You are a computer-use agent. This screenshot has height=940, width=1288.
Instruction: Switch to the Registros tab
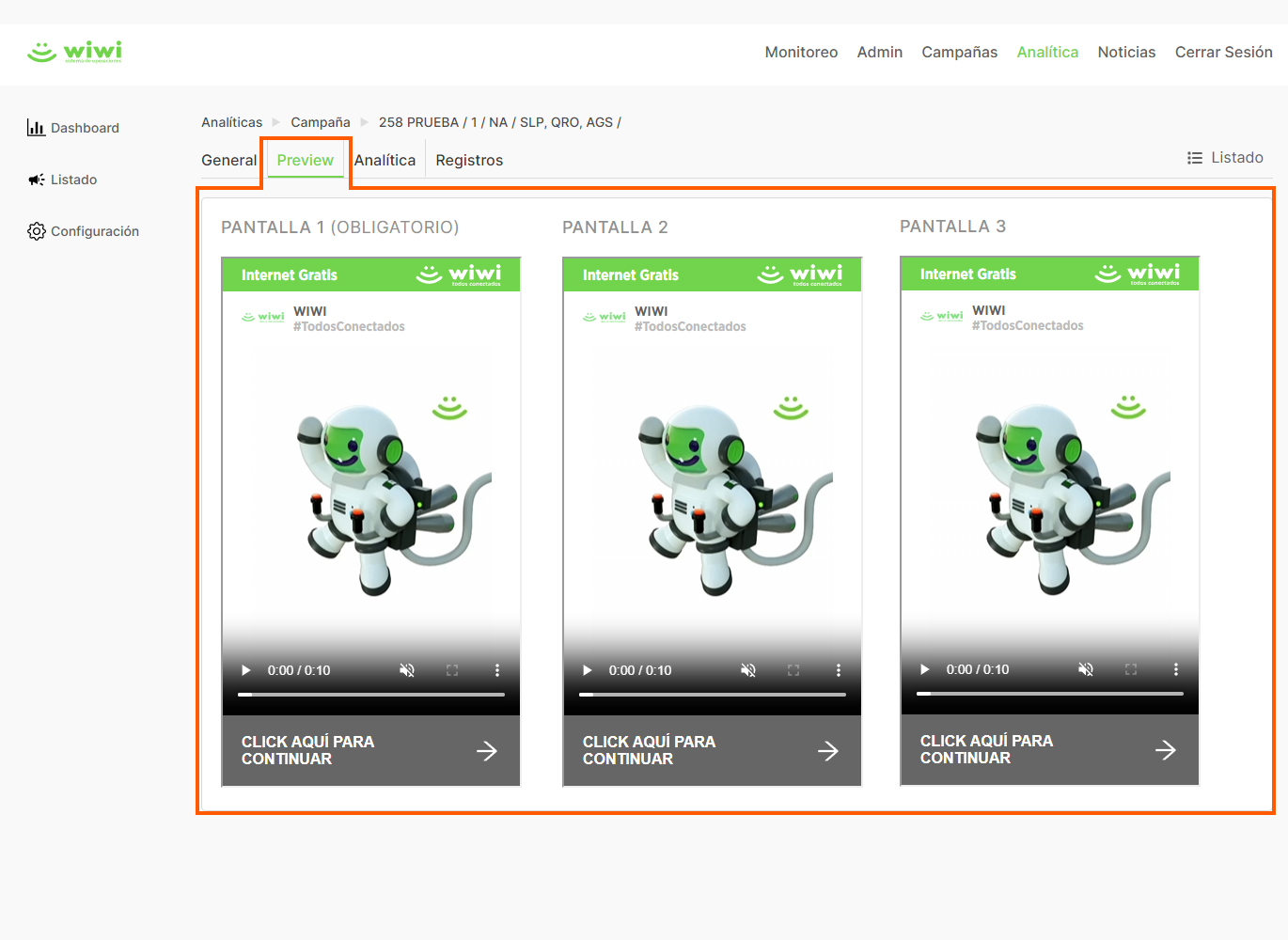469,160
